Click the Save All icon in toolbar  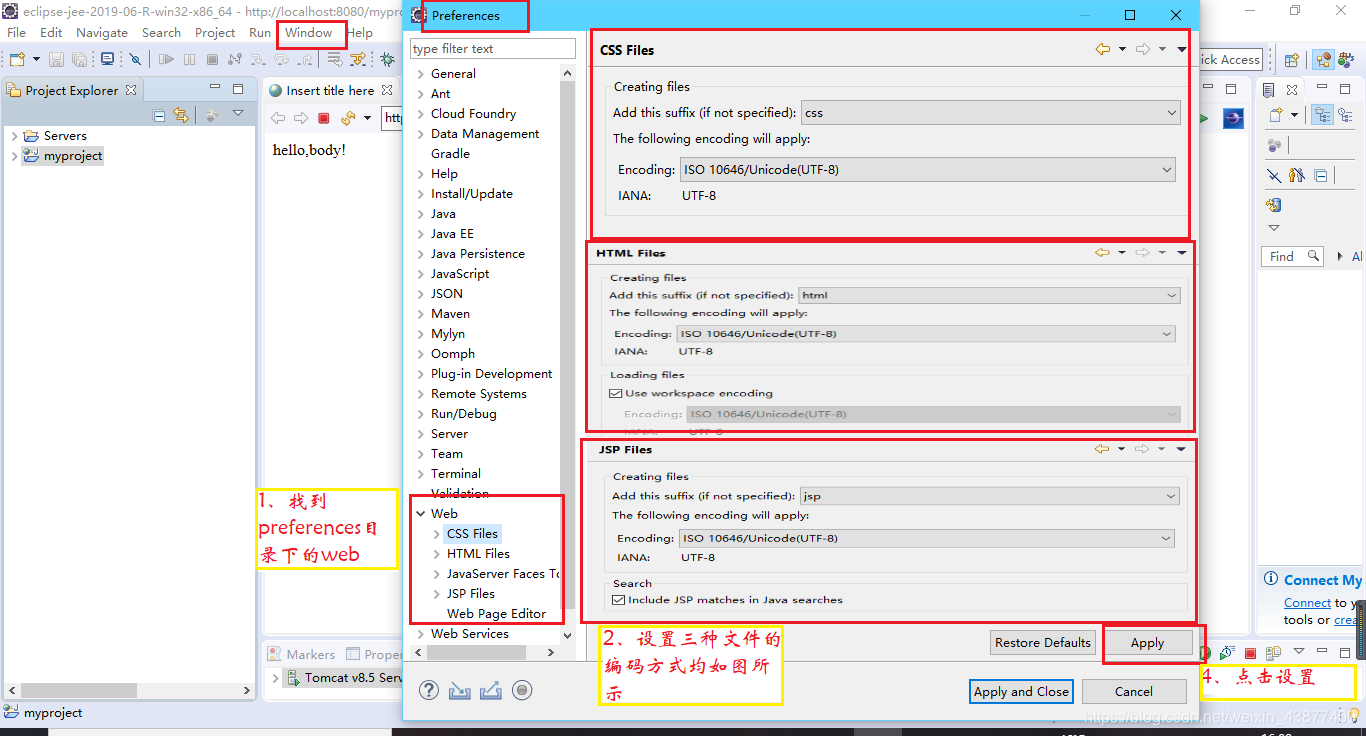coord(80,60)
